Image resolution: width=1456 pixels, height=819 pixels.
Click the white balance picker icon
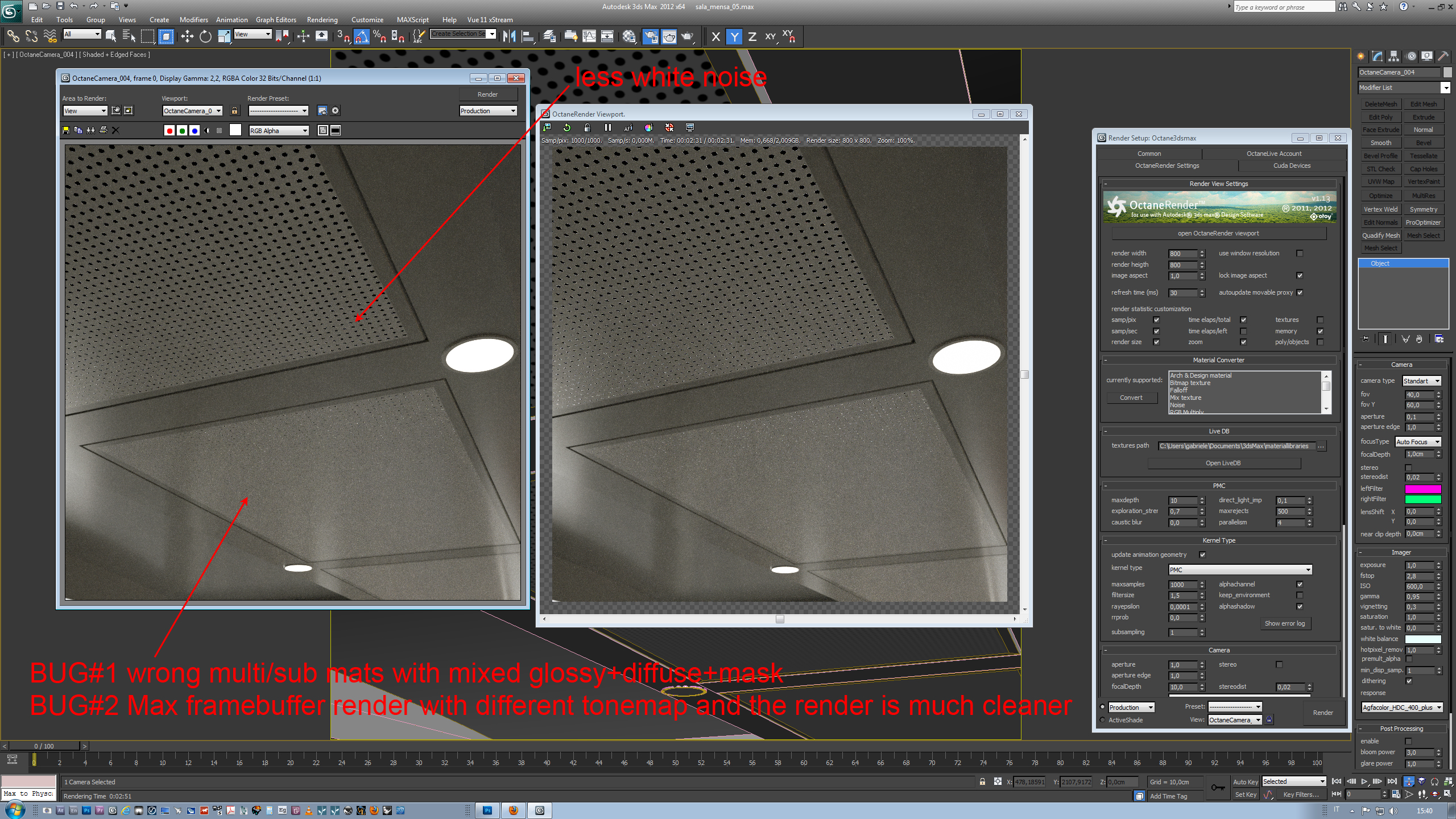pos(648,127)
